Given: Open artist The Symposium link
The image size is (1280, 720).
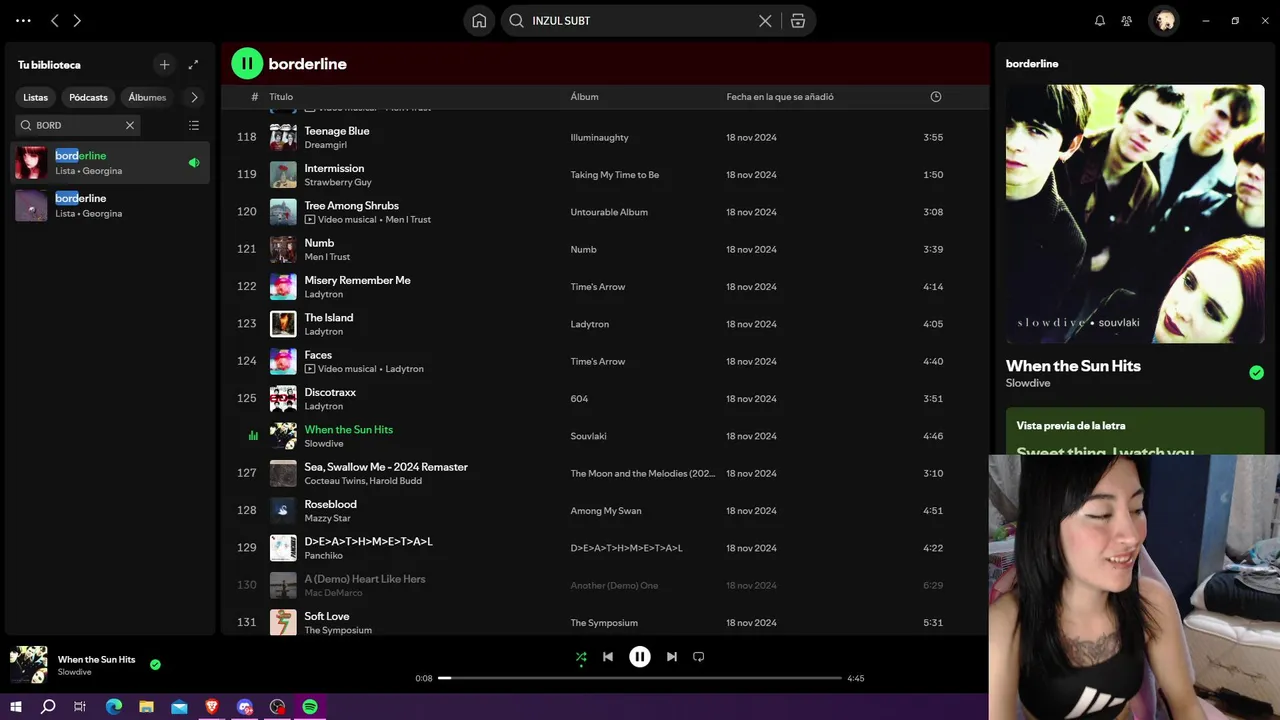Looking at the screenshot, I should (338, 630).
